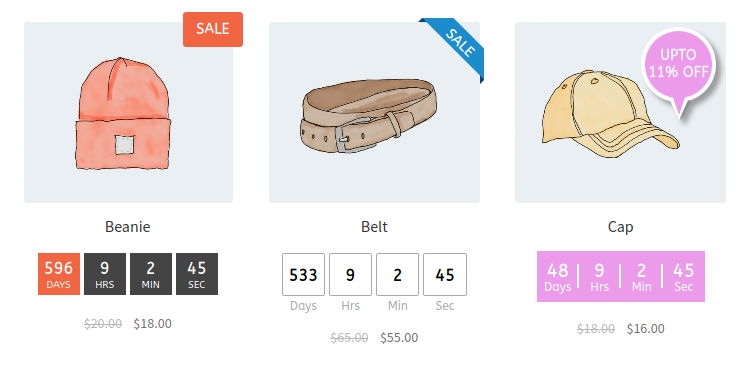
Task: Open the Beanie product title link
Action: (128, 226)
